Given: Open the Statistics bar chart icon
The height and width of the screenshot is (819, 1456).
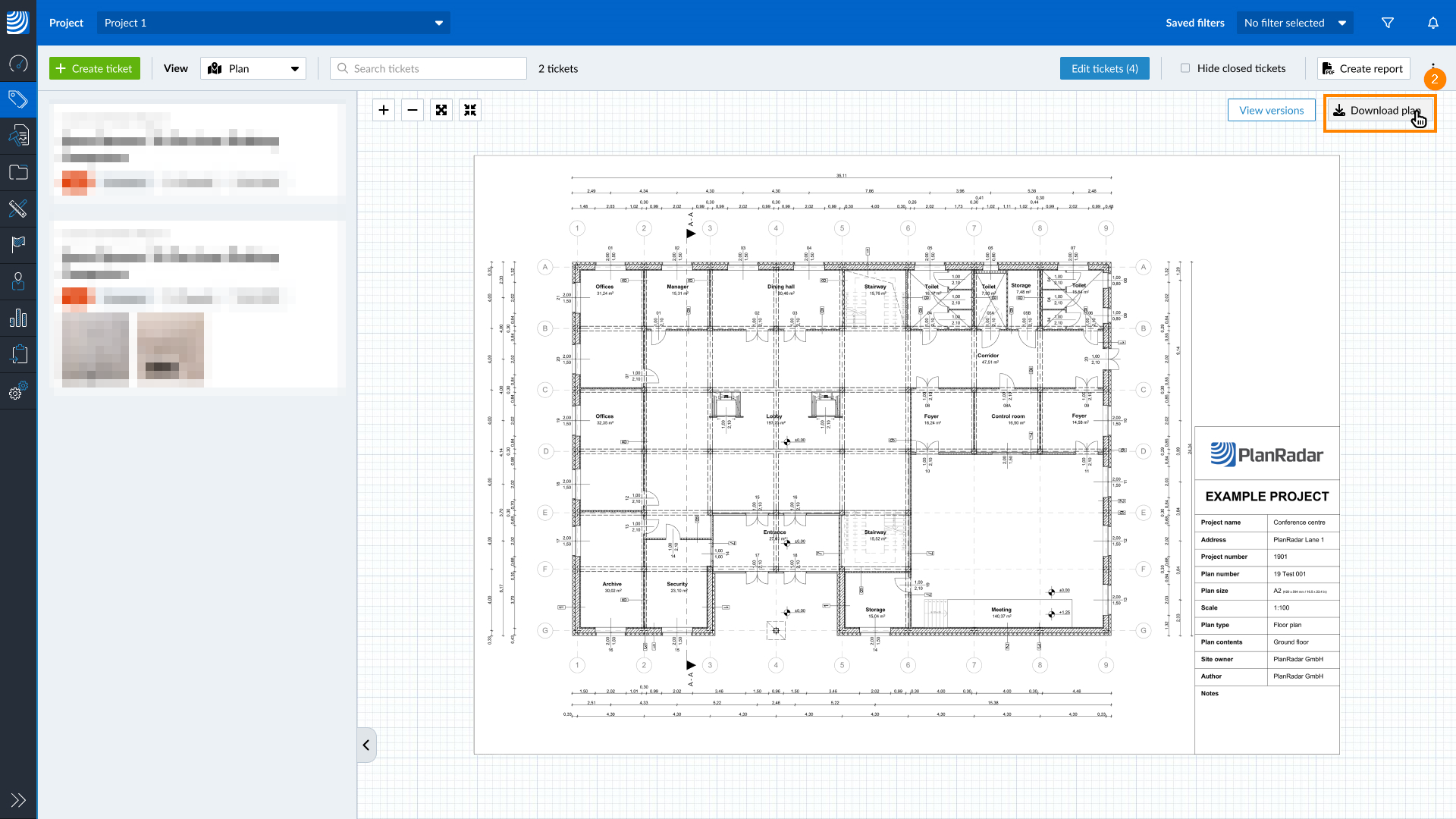Looking at the screenshot, I should [x=18, y=317].
